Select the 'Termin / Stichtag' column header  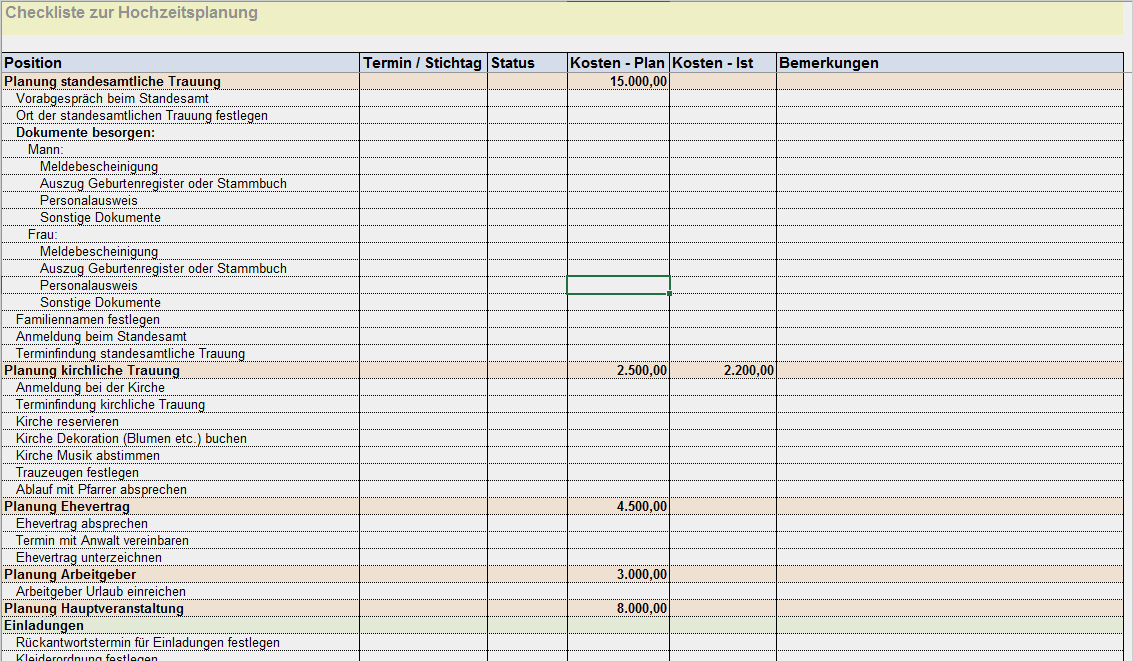(423, 63)
